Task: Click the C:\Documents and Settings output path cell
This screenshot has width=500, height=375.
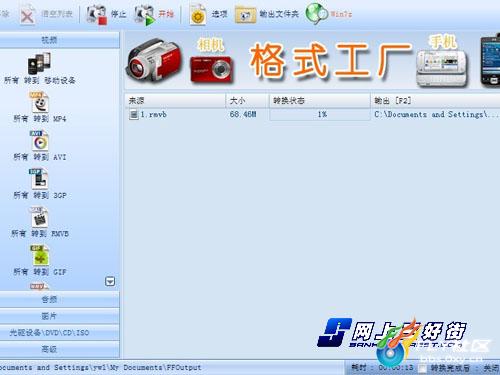Action: [x=436, y=115]
